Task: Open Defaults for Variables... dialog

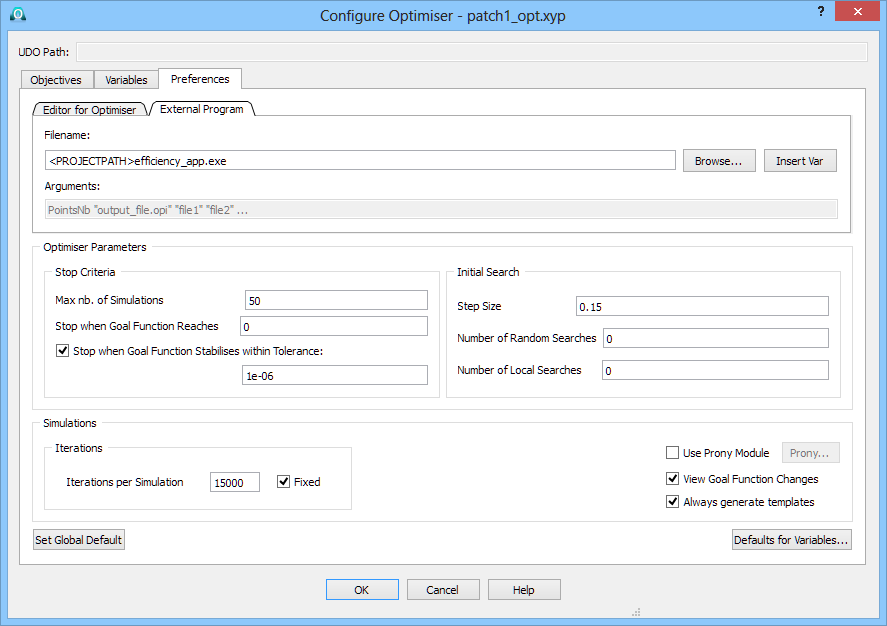Action: pos(791,540)
